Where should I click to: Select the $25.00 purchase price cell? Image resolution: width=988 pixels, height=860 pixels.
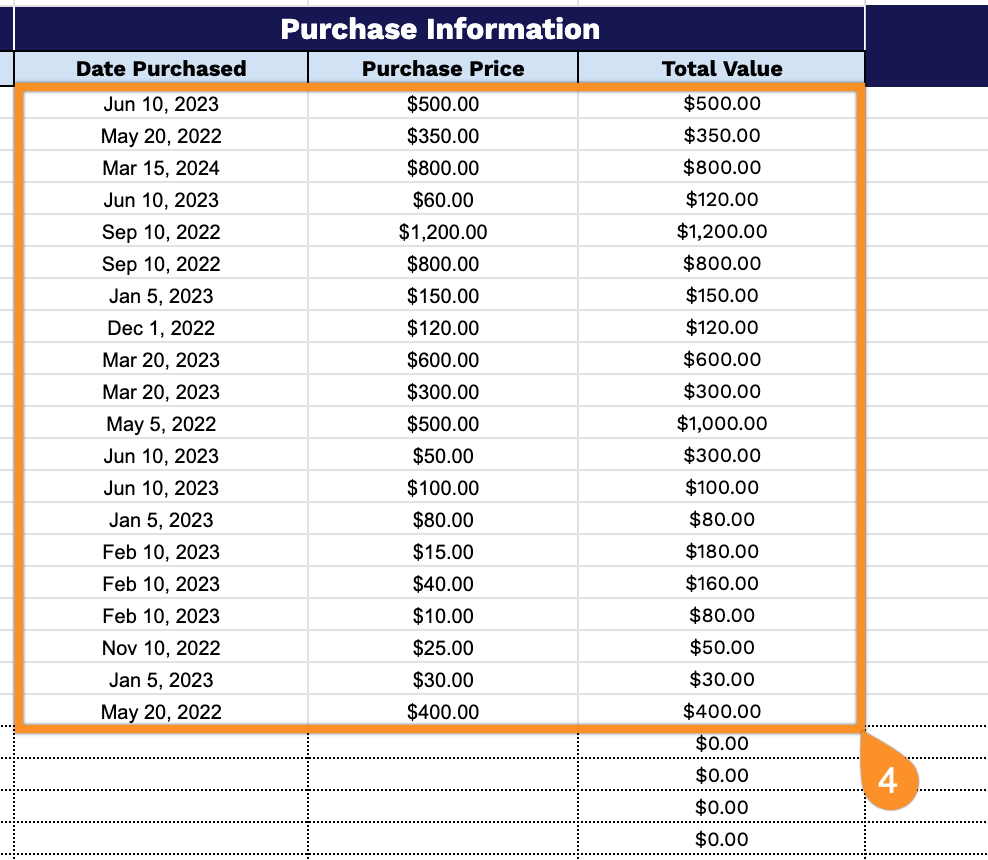443,648
